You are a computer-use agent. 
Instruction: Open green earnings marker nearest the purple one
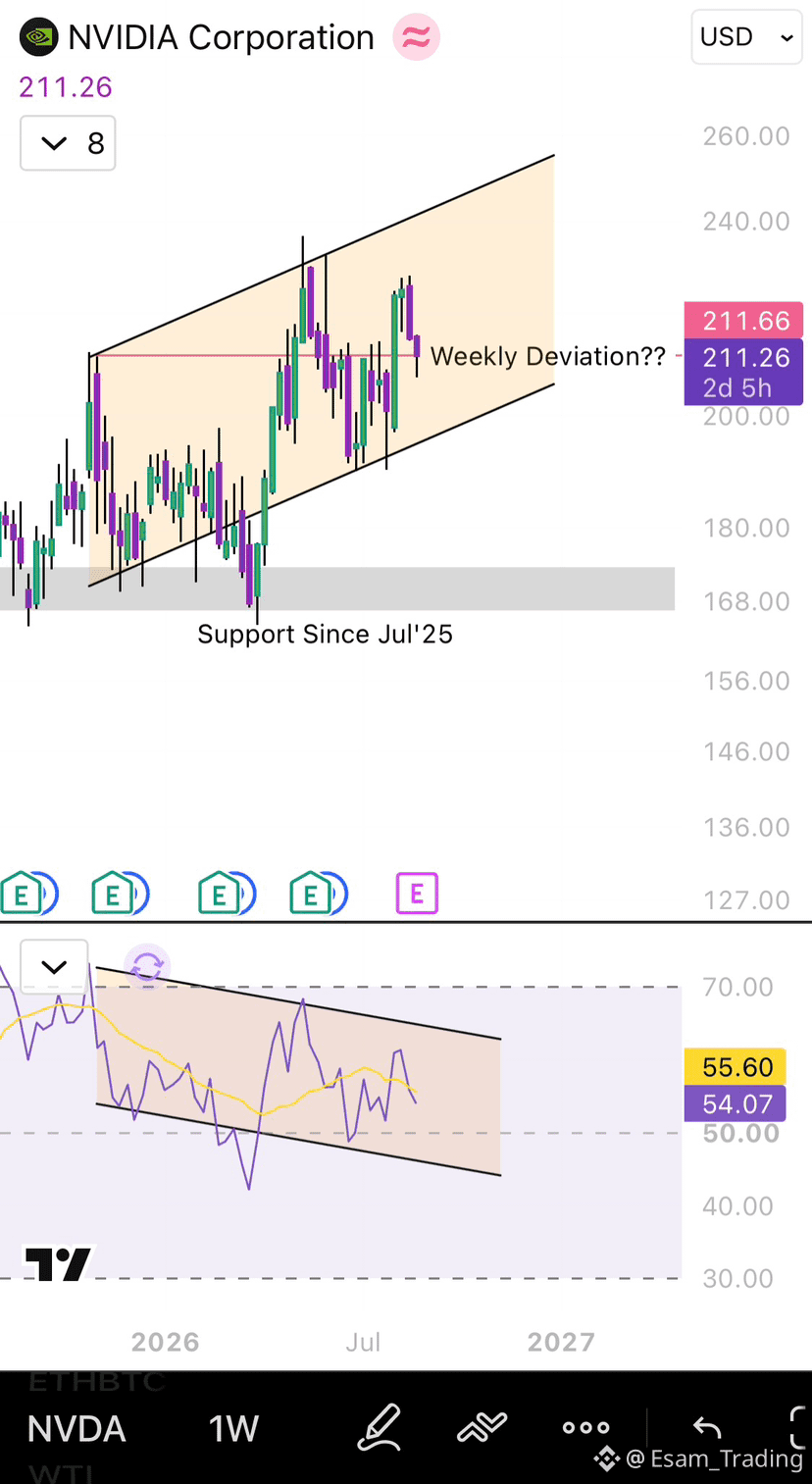pos(312,894)
